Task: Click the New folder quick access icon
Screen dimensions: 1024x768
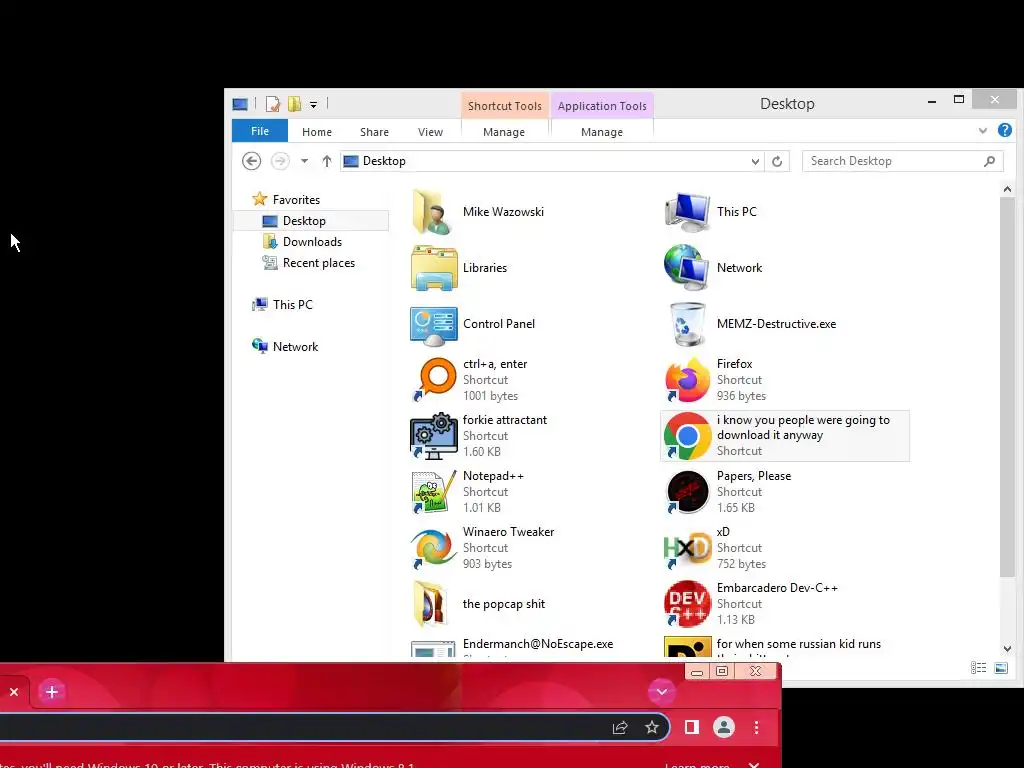Action: tap(295, 104)
